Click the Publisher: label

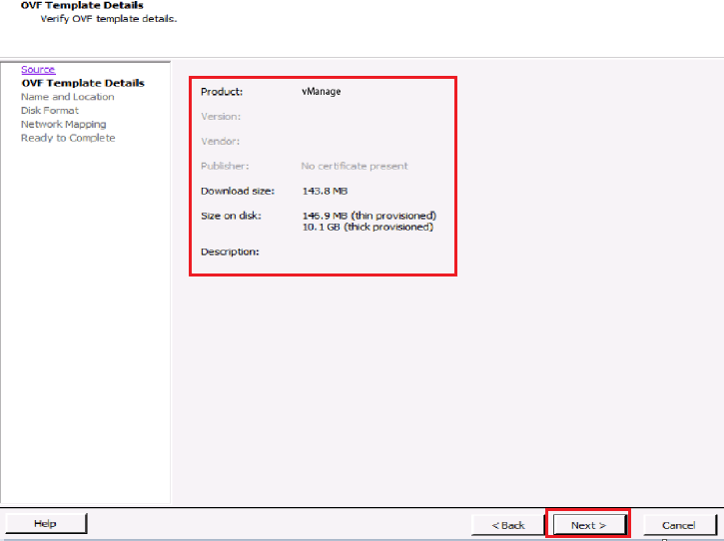225,166
